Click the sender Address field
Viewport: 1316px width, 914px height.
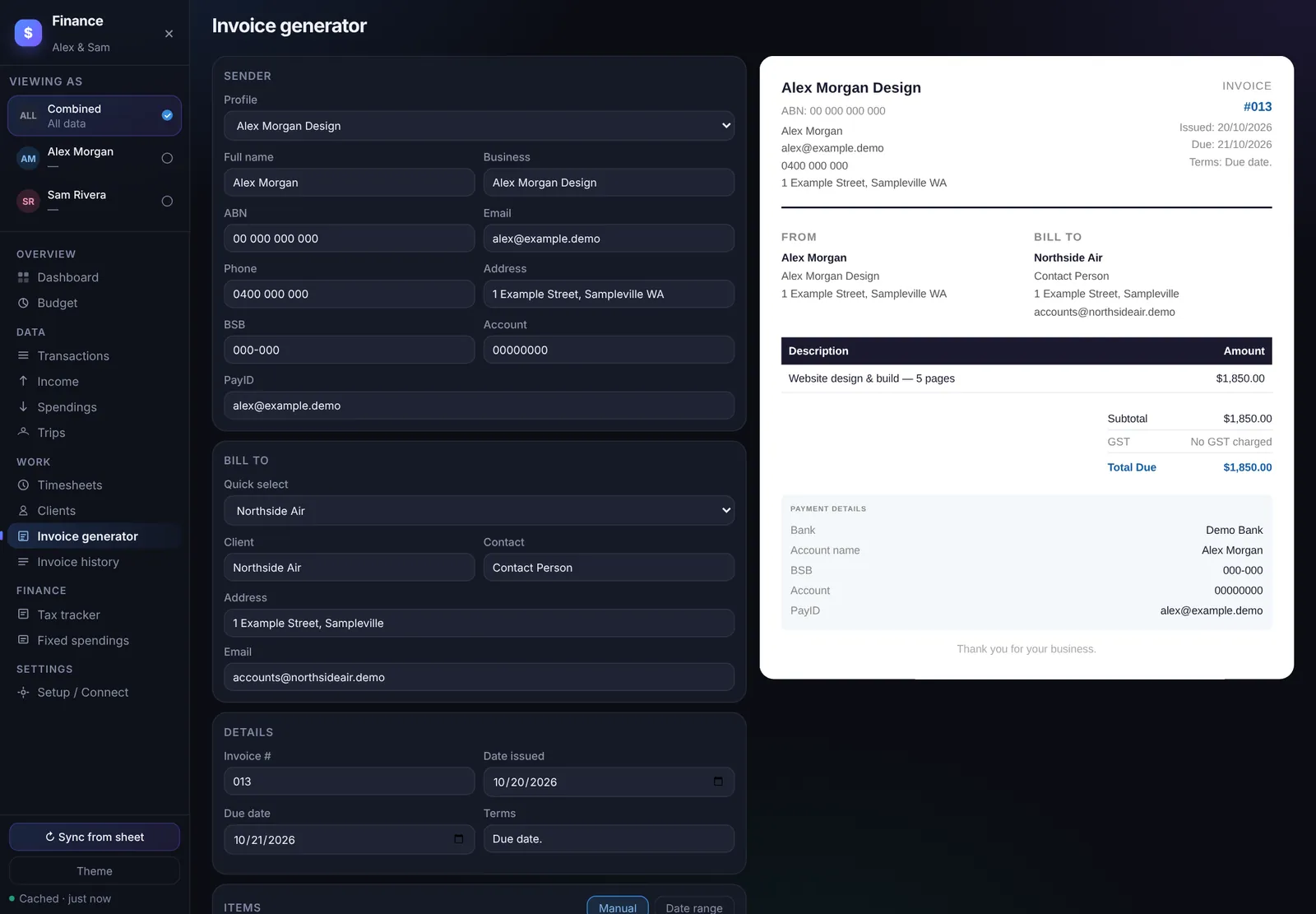click(x=609, y=294)
